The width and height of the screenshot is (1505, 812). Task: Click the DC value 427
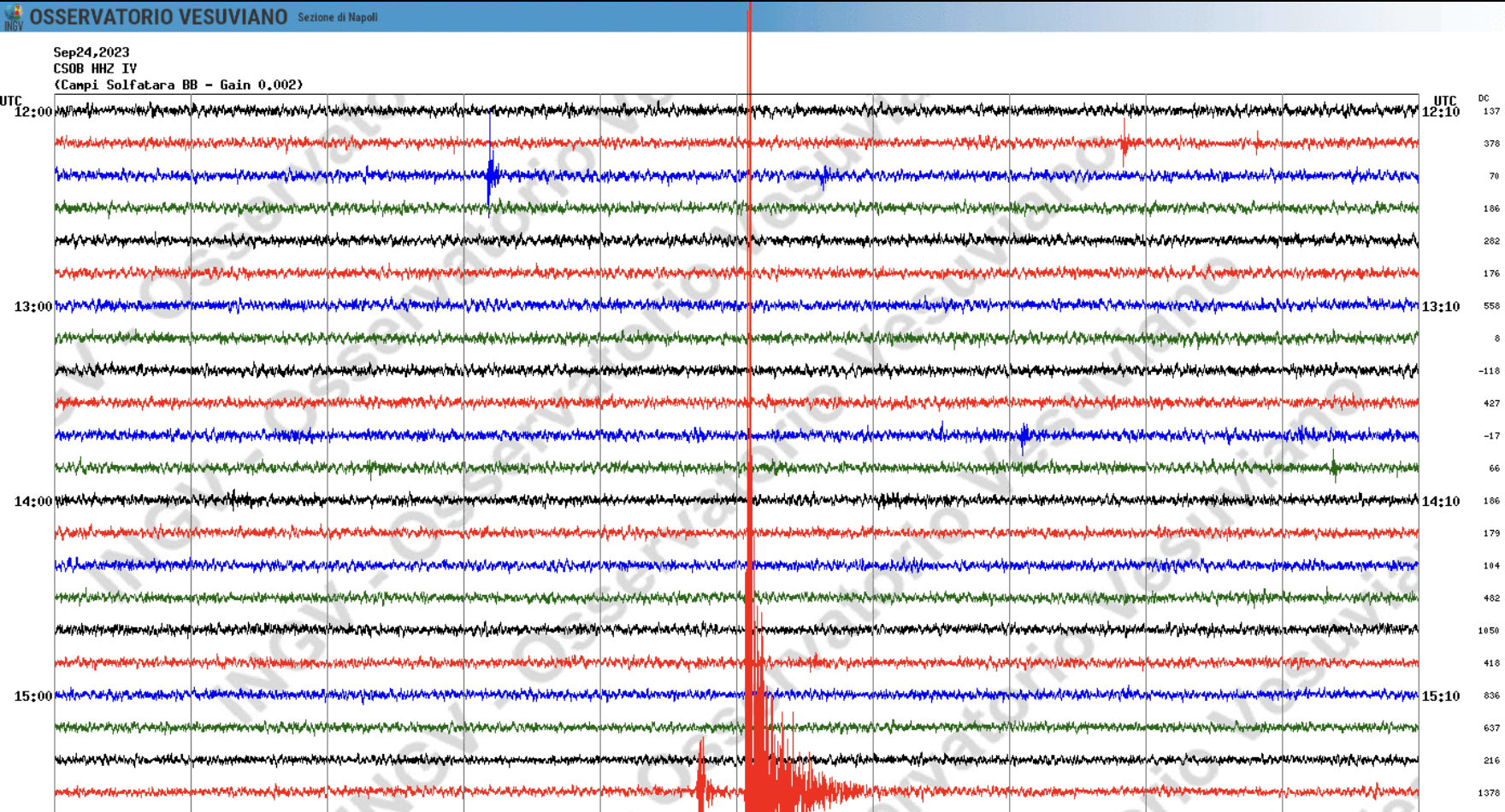coord(1491,403)
